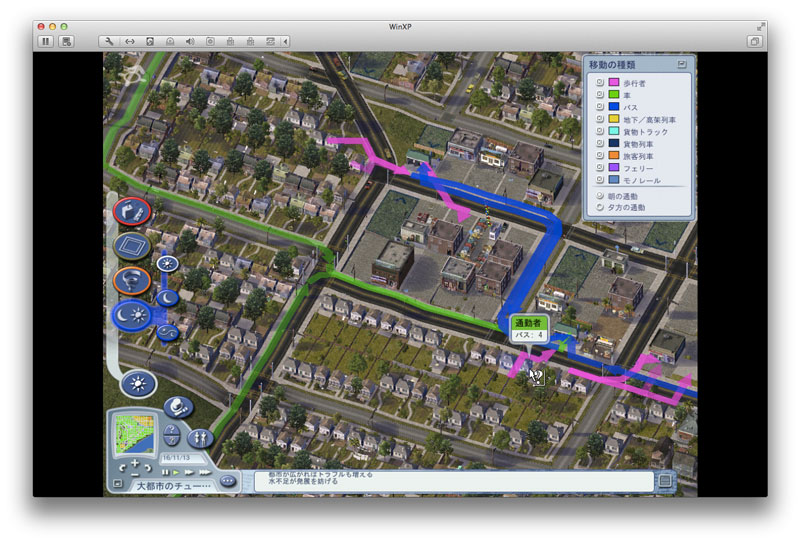Click the orange 旅客列車 swatch
800x542 pixels.
pyautogui.click(x=614, y=155)
